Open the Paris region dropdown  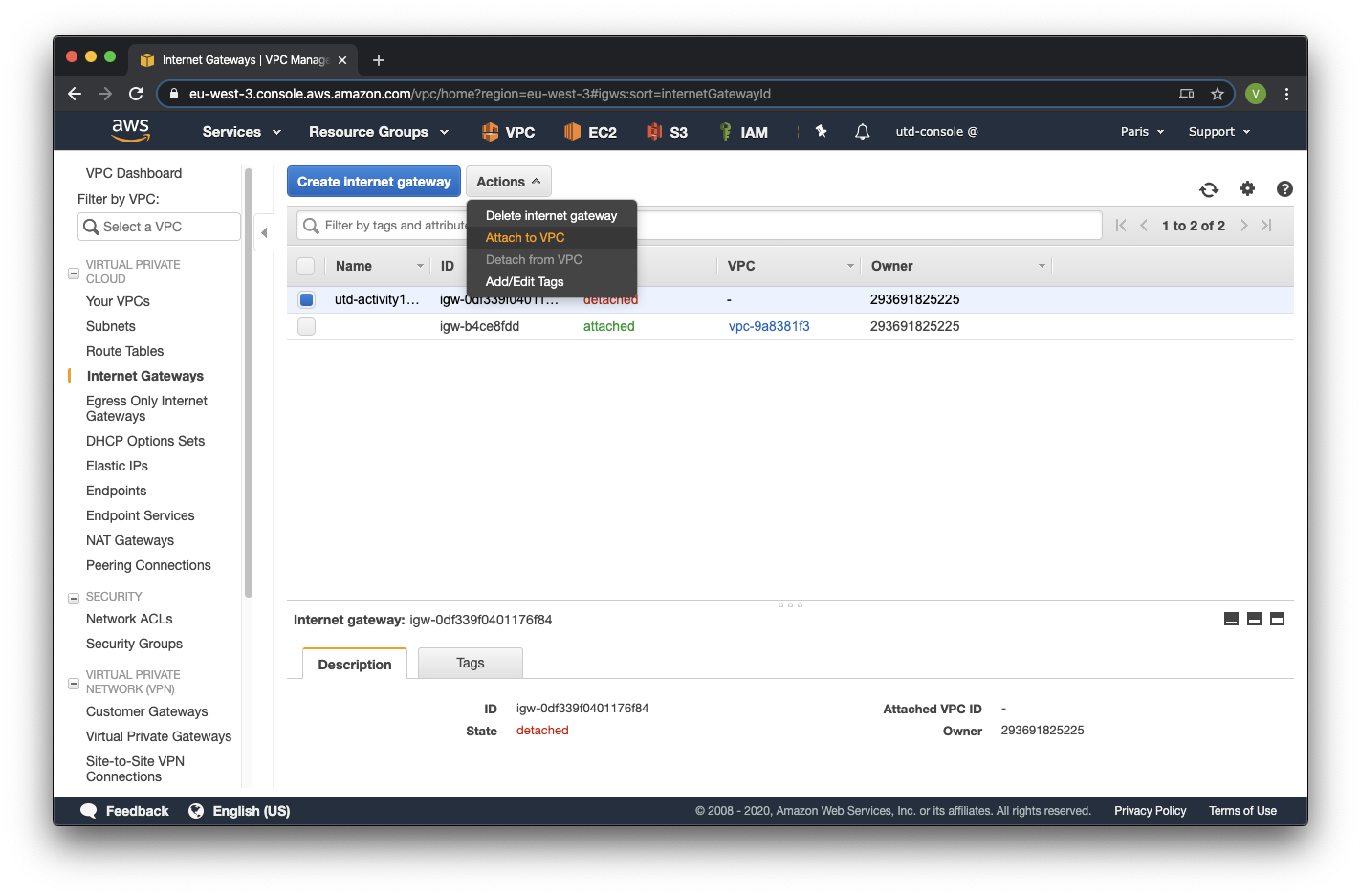click(1142, 132)
